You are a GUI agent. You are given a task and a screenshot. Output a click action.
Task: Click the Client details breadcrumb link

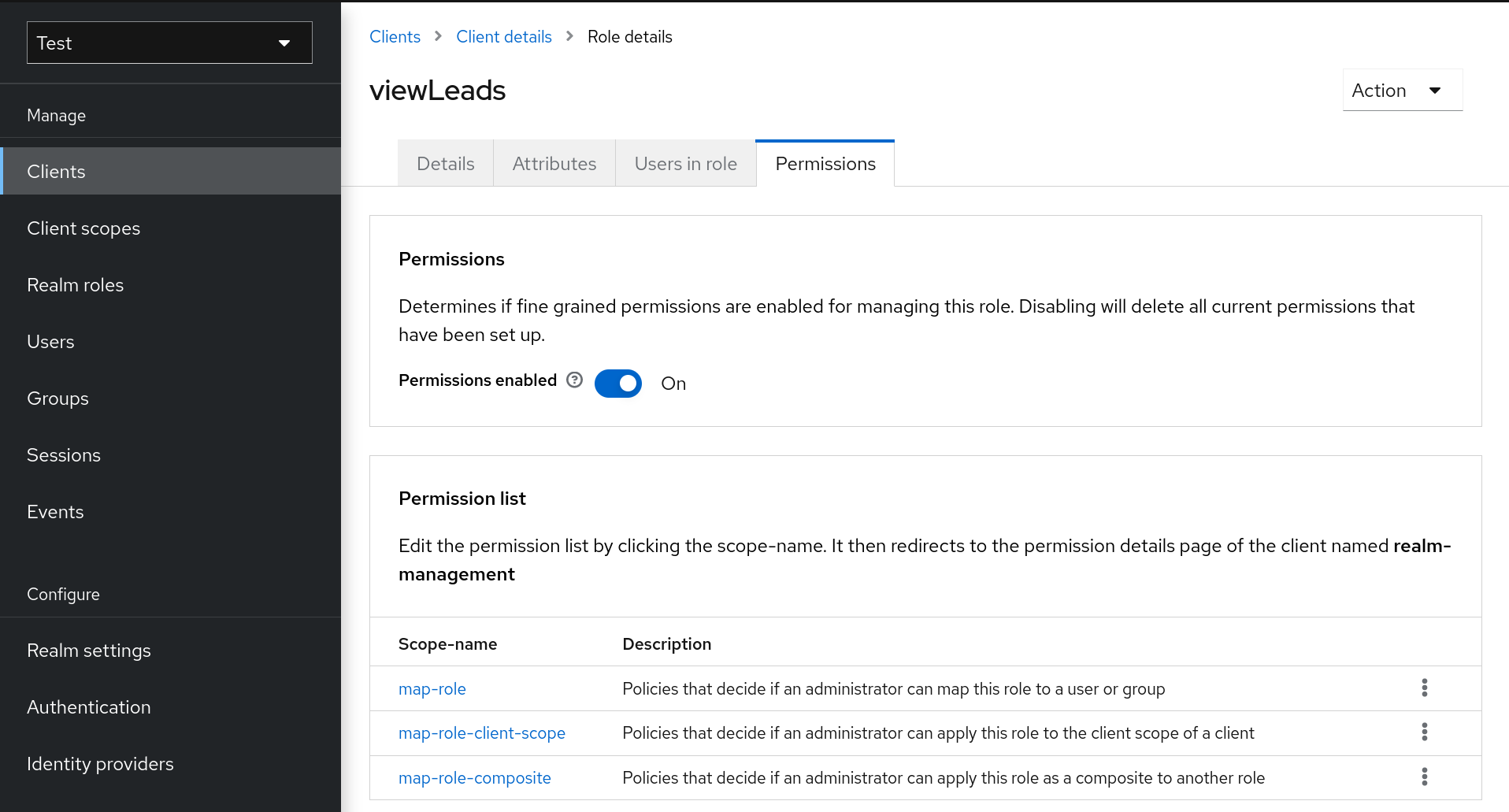[504, 36]
